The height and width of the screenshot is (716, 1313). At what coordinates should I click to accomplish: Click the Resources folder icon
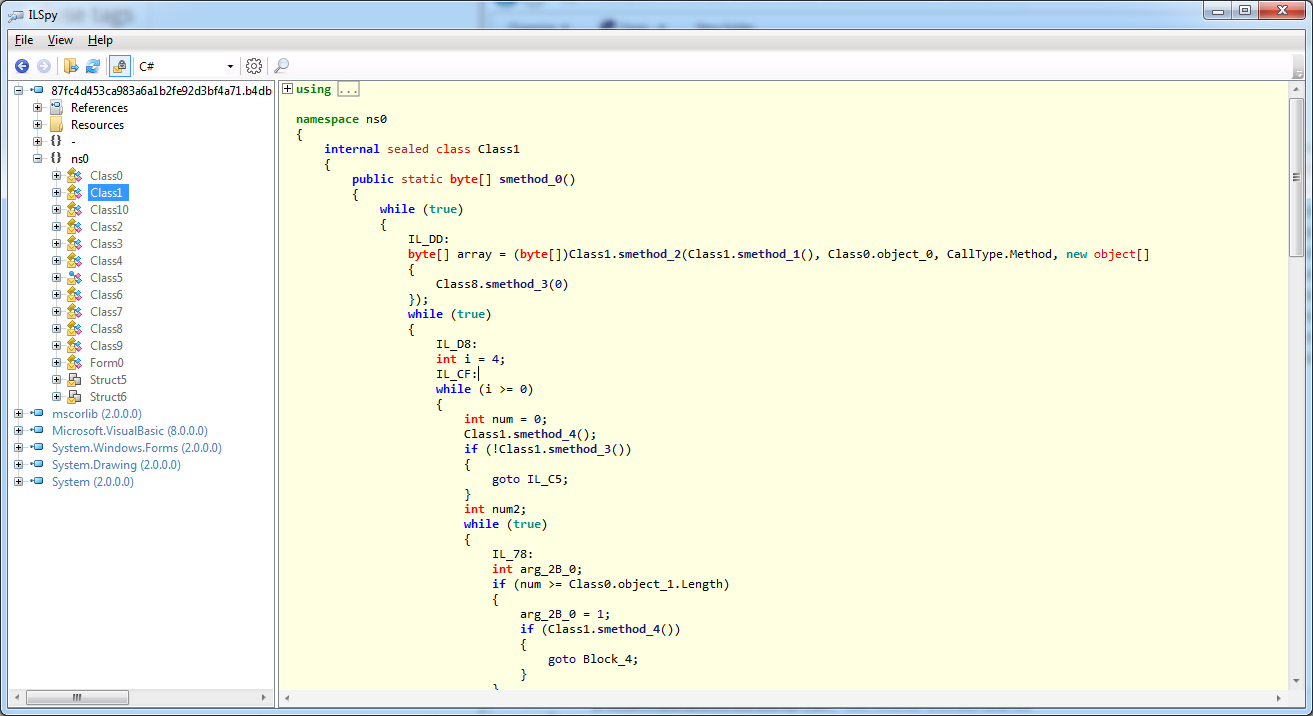click(56, 125)
